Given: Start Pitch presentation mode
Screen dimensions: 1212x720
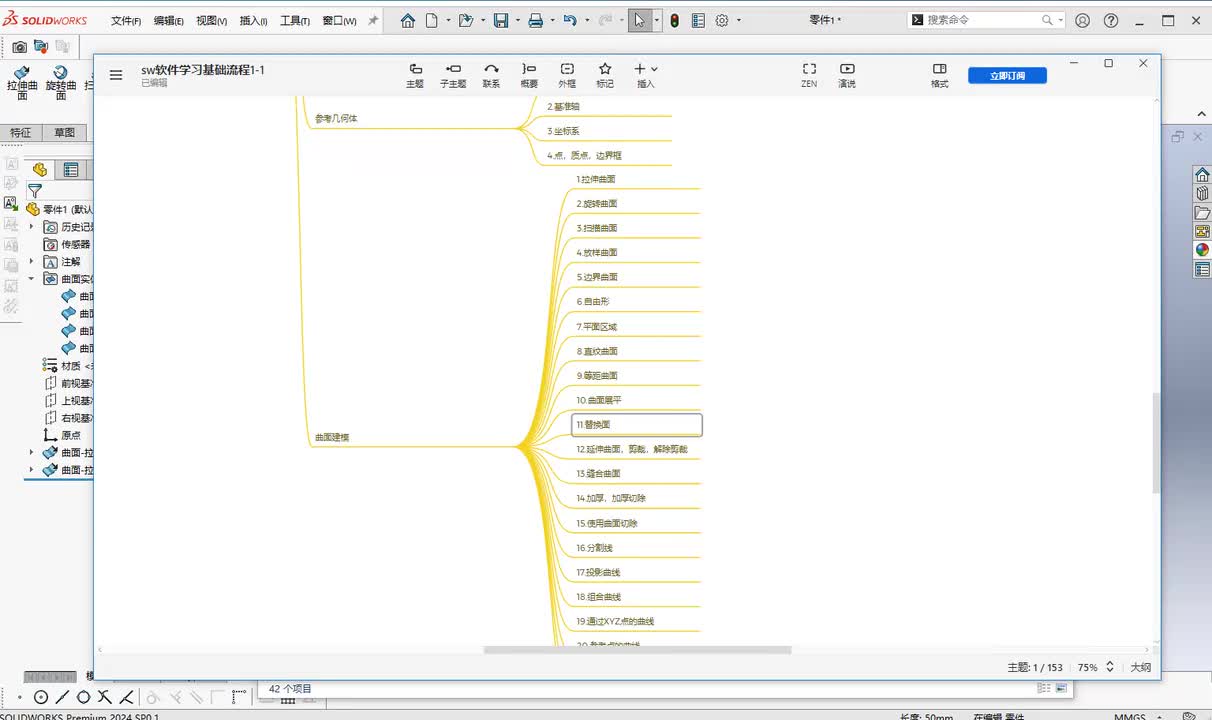Looking at the screenshot, I should coord(847,75).
